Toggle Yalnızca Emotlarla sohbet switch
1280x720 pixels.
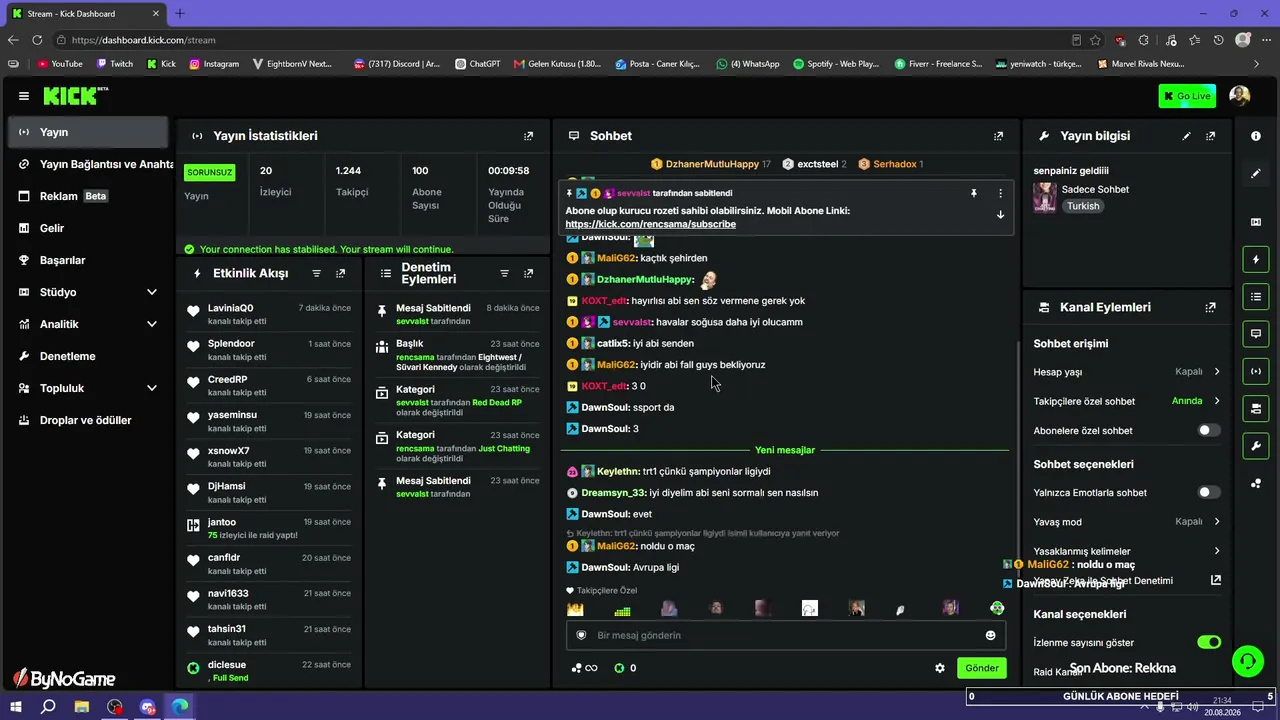1209,492
